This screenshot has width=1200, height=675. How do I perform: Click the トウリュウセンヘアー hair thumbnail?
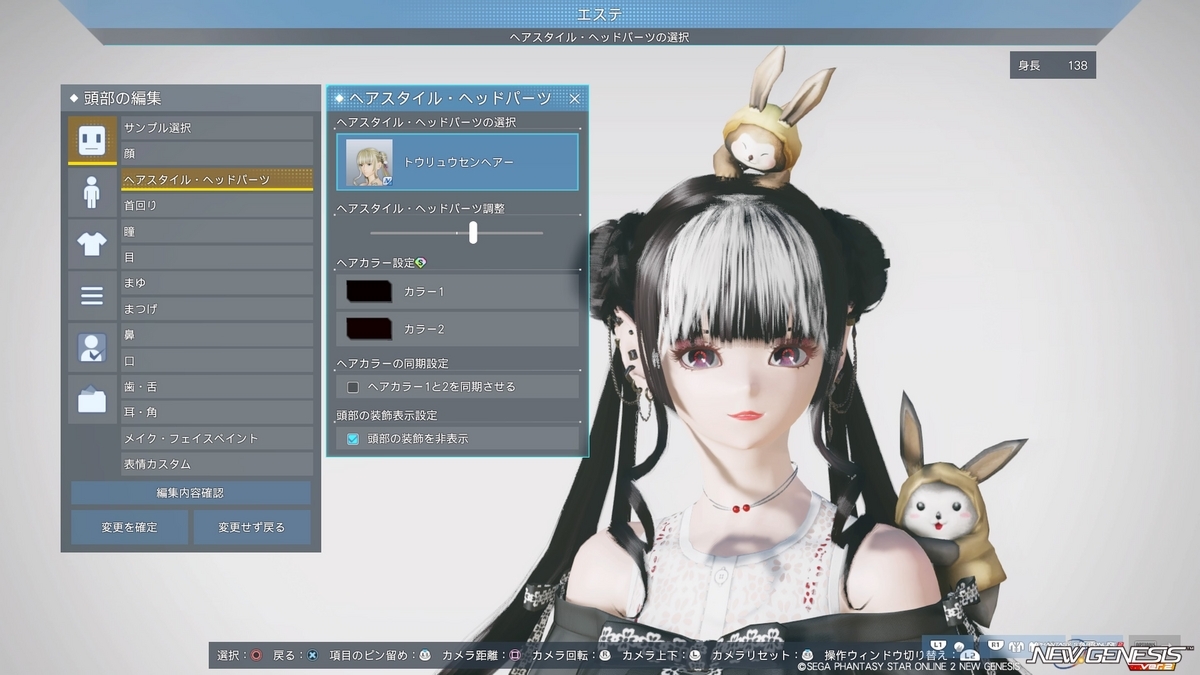coord(369,162)
